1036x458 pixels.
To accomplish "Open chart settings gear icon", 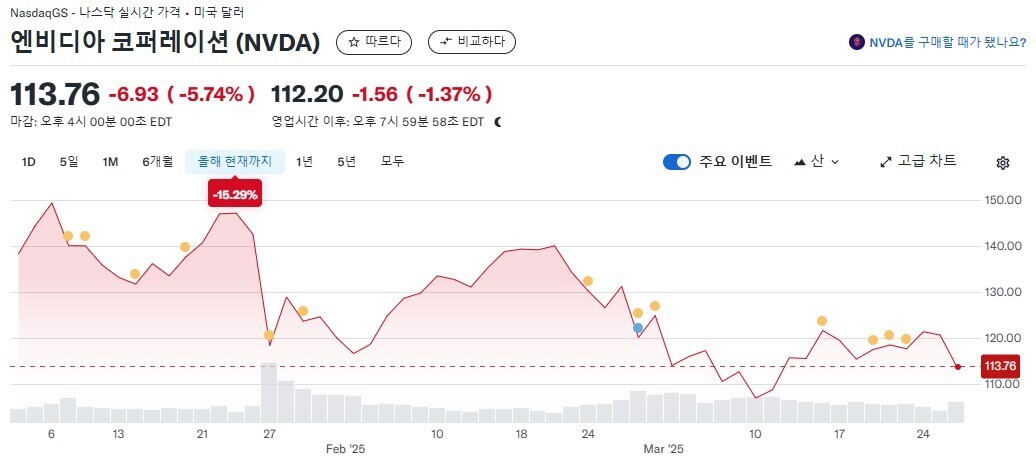I will coord(1003,163).
